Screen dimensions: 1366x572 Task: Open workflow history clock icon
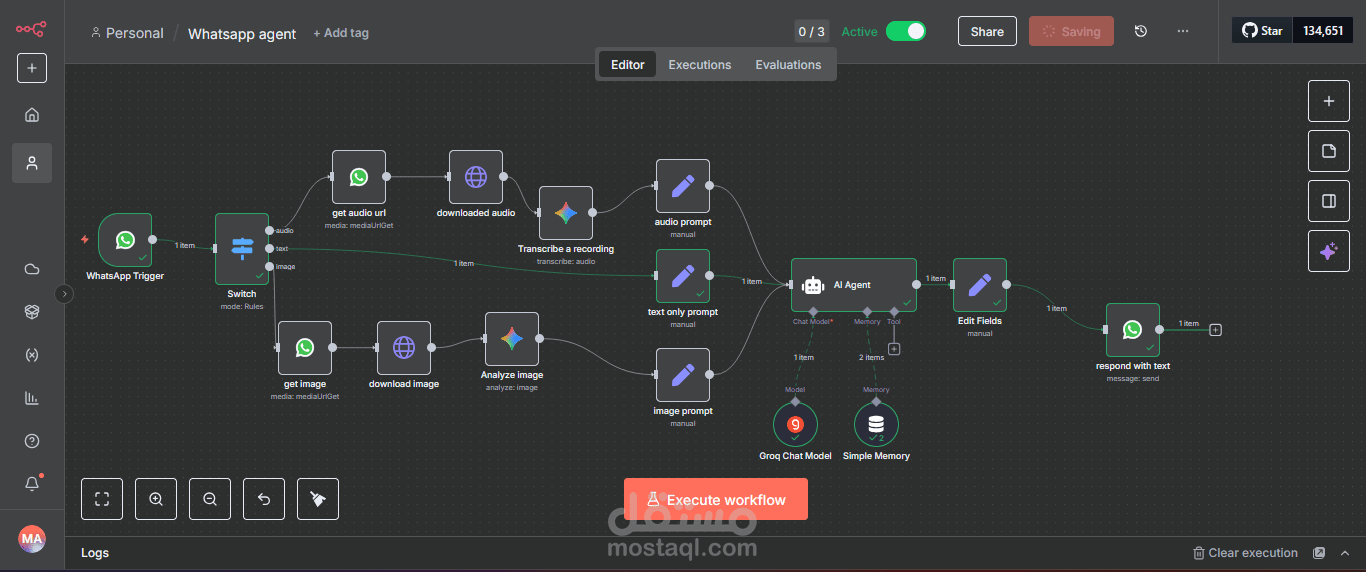1141,32
